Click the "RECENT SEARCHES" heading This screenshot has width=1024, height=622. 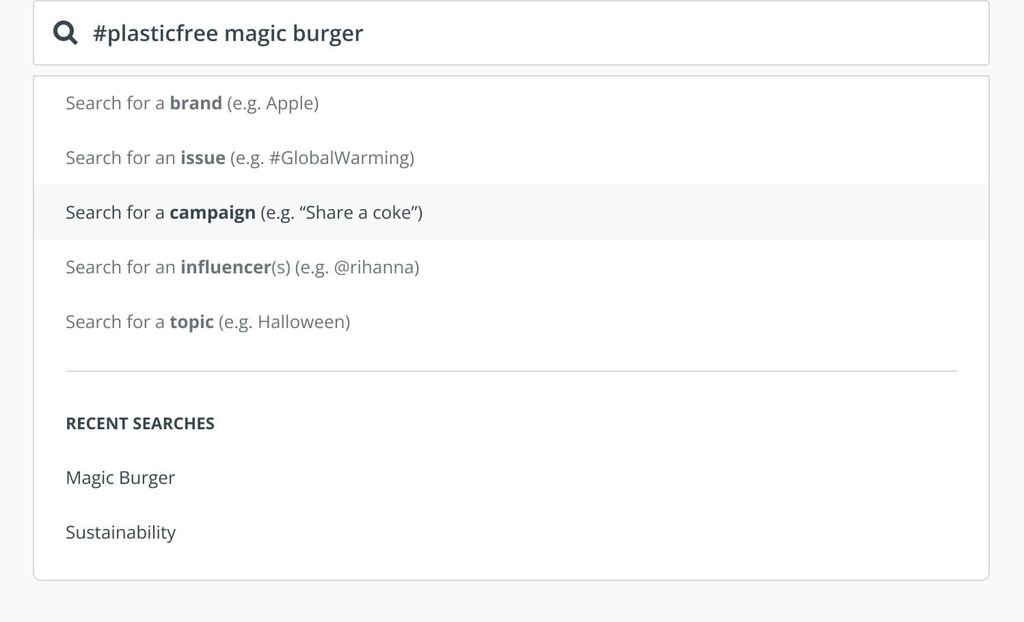point(140,424)
